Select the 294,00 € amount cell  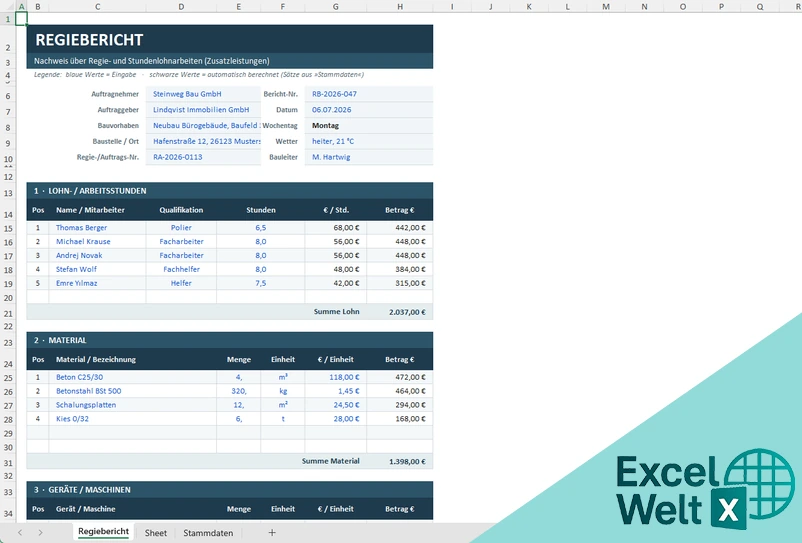pos(400,404)
